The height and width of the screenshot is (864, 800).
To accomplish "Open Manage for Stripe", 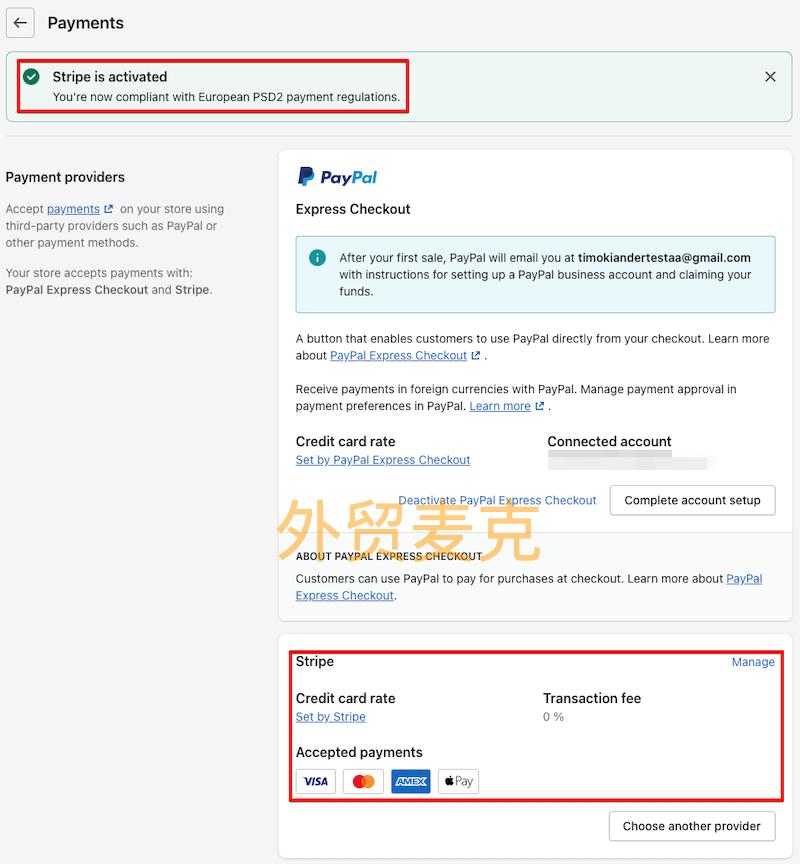I will tap(753, 662).
